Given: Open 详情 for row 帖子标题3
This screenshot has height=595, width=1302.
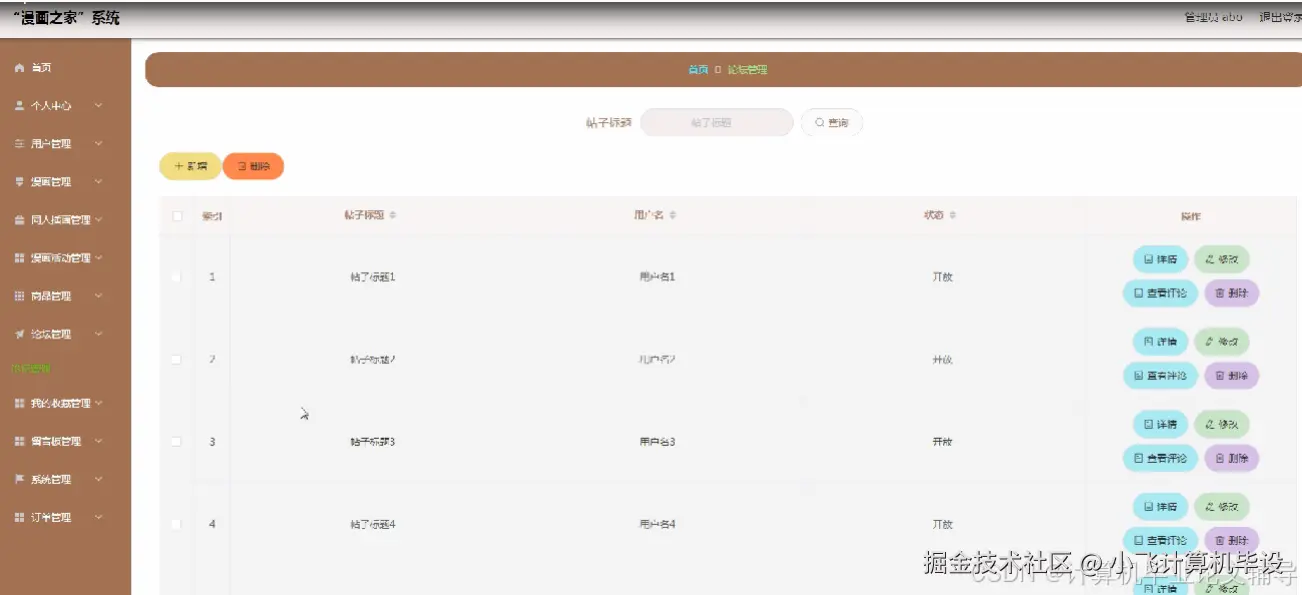Looking at the screenshot, I should (1160, 425).
